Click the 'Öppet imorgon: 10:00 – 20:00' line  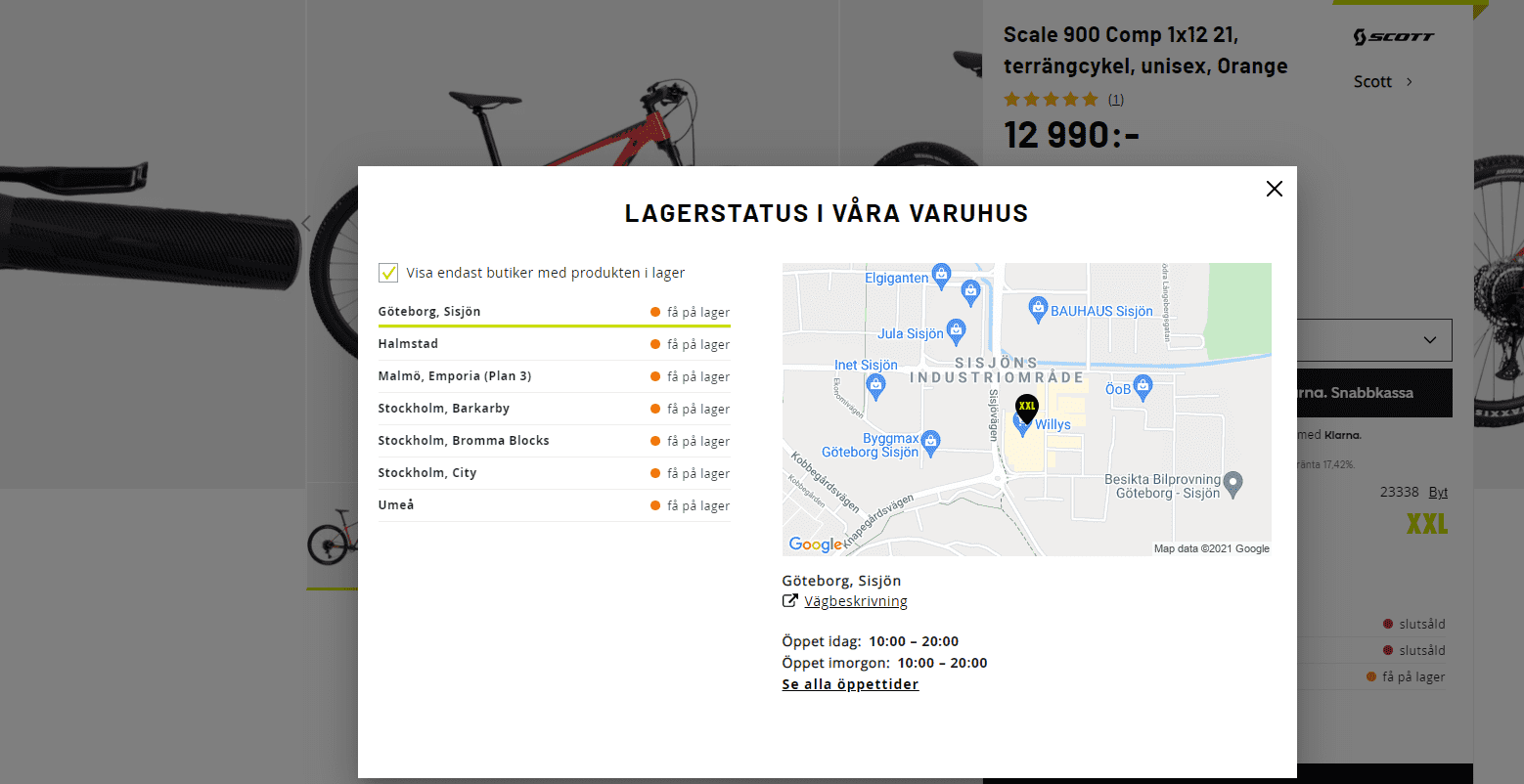[885, 663]
